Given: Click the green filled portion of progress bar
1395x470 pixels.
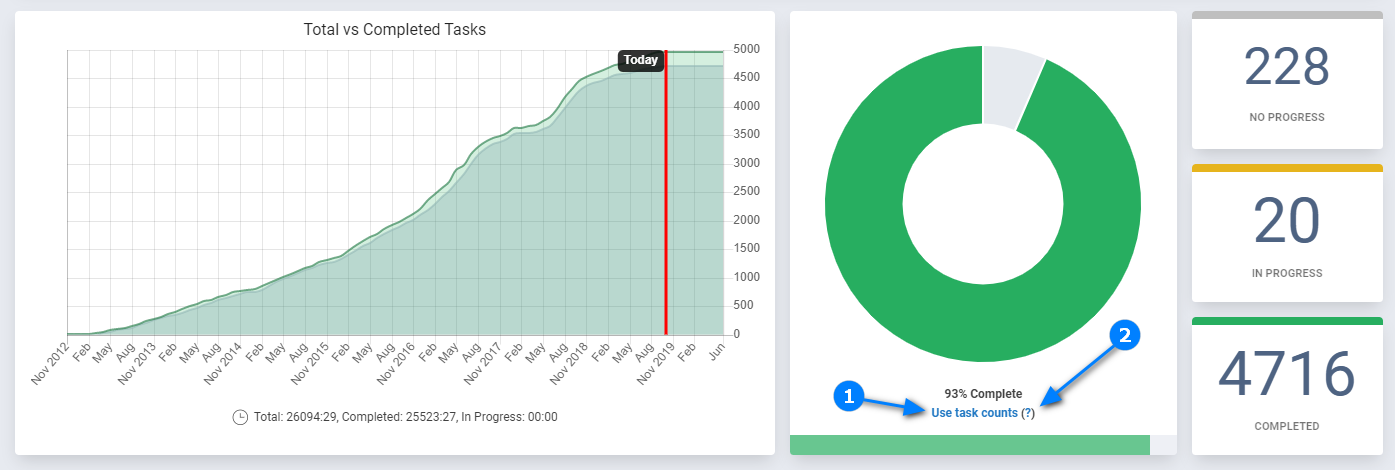Looking at the screenshot, I should tap(968, 445).
